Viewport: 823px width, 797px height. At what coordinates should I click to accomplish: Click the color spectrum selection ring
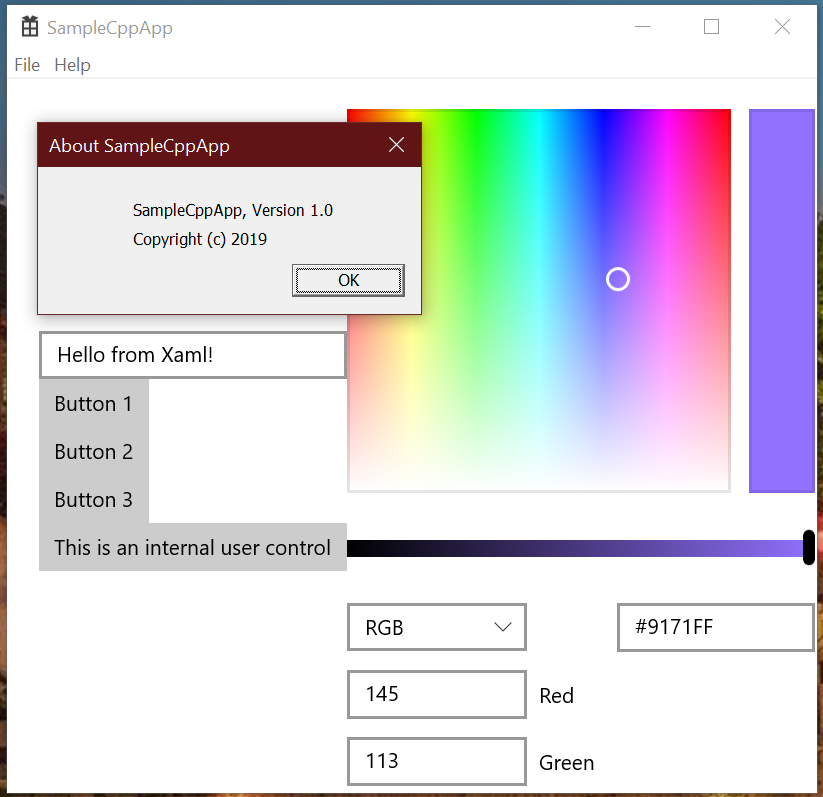[618, 279]
